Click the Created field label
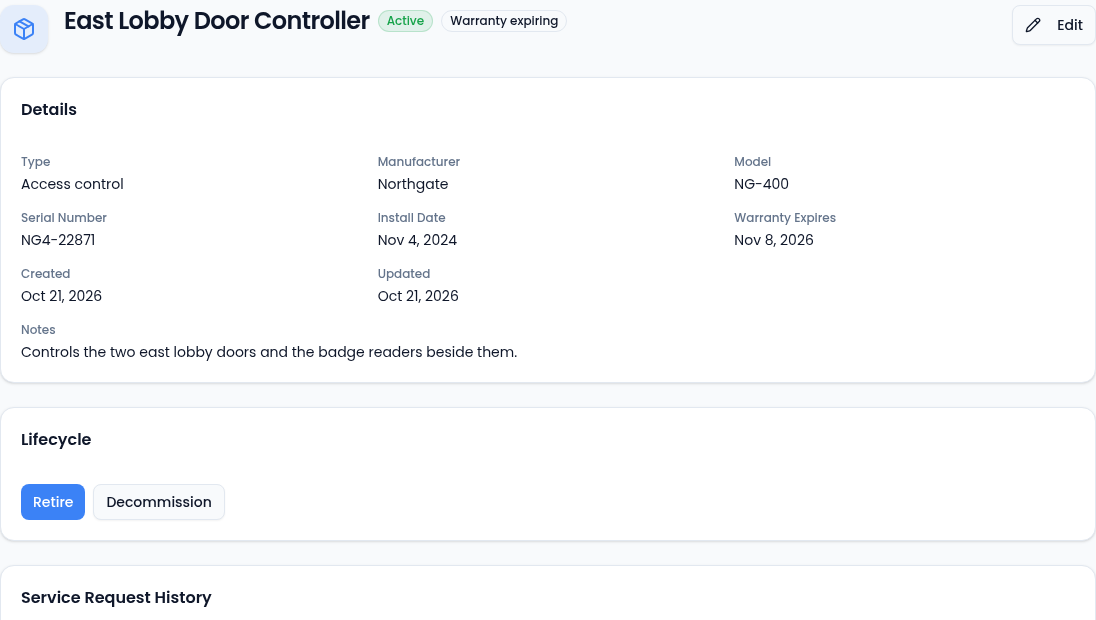The height and width of the screenshot is (620, 1096). [45, 273]
